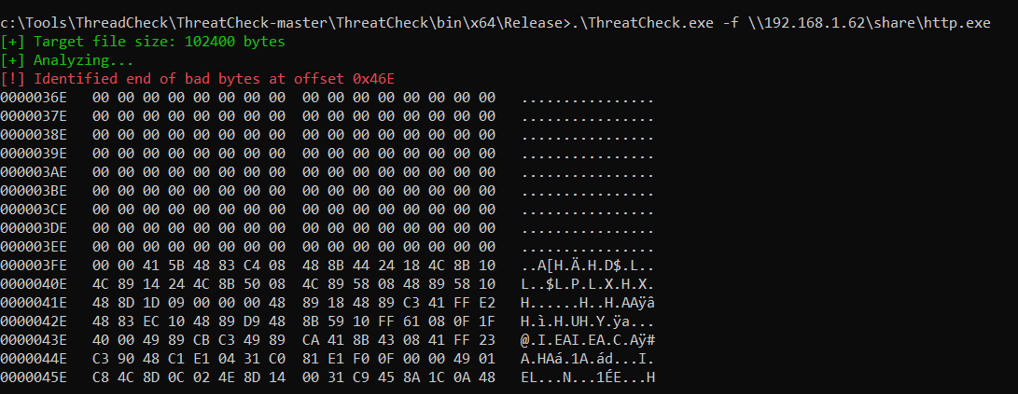This screenshot has width=1018, height=394.
Task: Click the Target file size line
Action: [x=142, y=42]
